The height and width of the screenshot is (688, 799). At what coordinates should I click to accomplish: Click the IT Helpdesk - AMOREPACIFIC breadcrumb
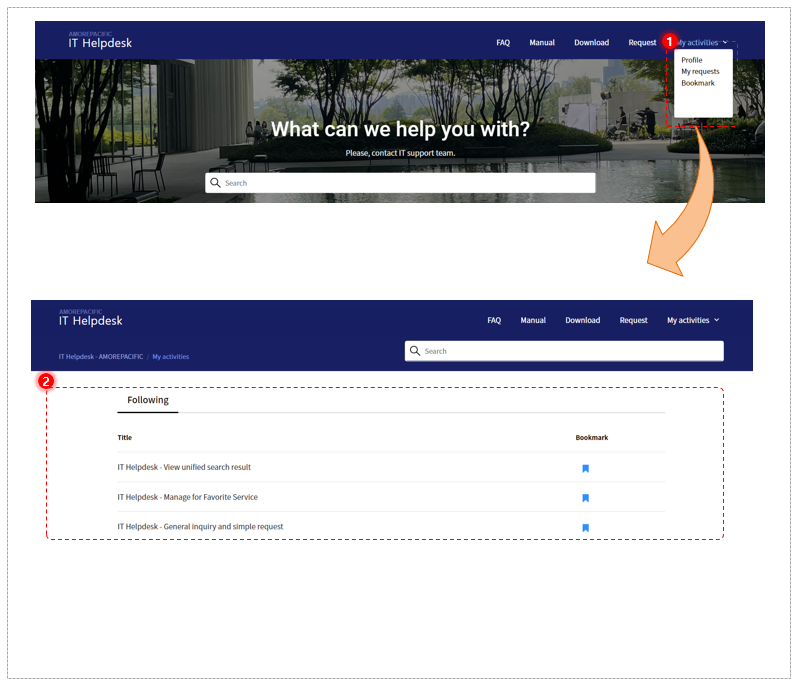click(x=100, y=357)
